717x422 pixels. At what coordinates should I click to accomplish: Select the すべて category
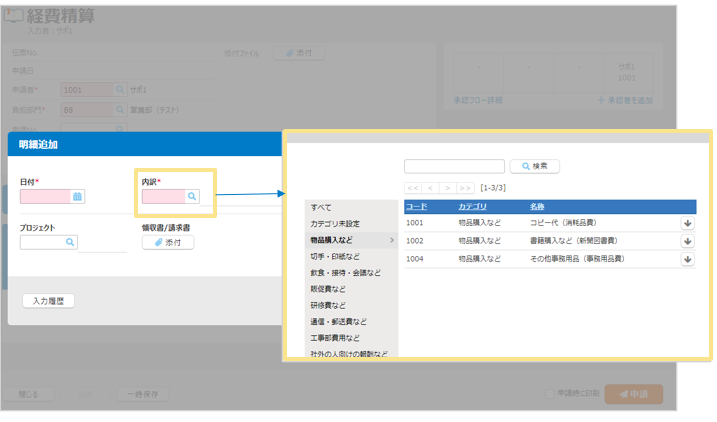[x=321, y=207]
